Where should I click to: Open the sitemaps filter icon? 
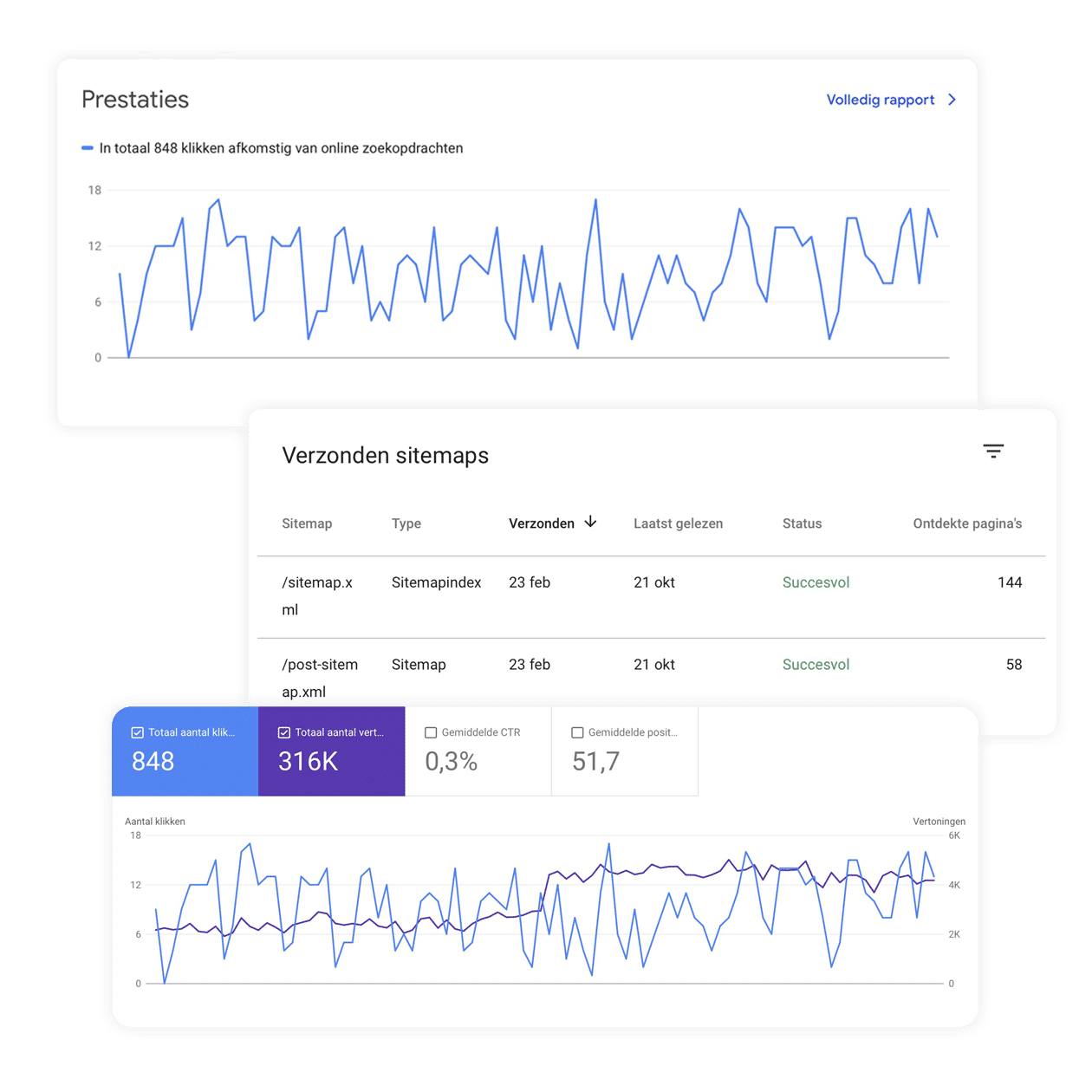click(x=993, y=451)
